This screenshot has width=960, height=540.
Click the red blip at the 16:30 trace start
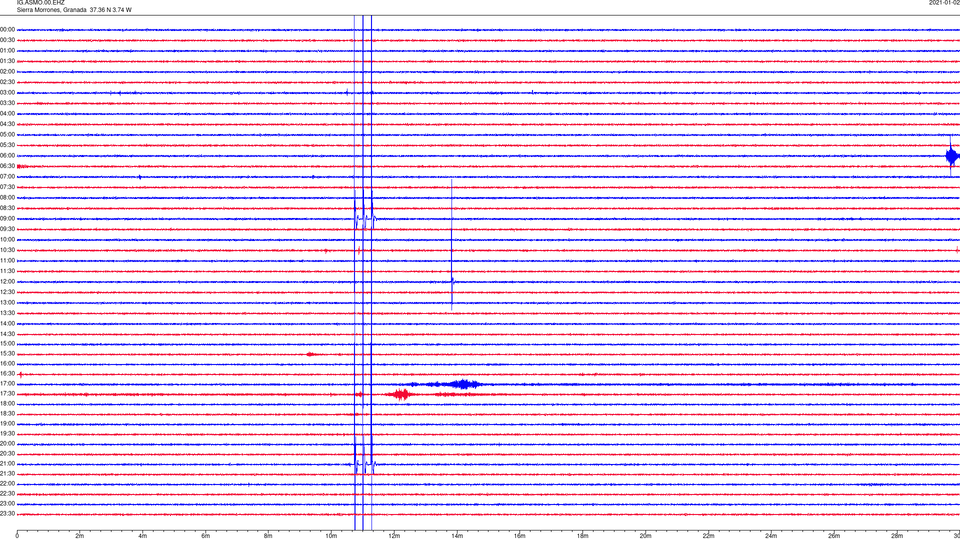pyautogui.click(x=21, y=374)
